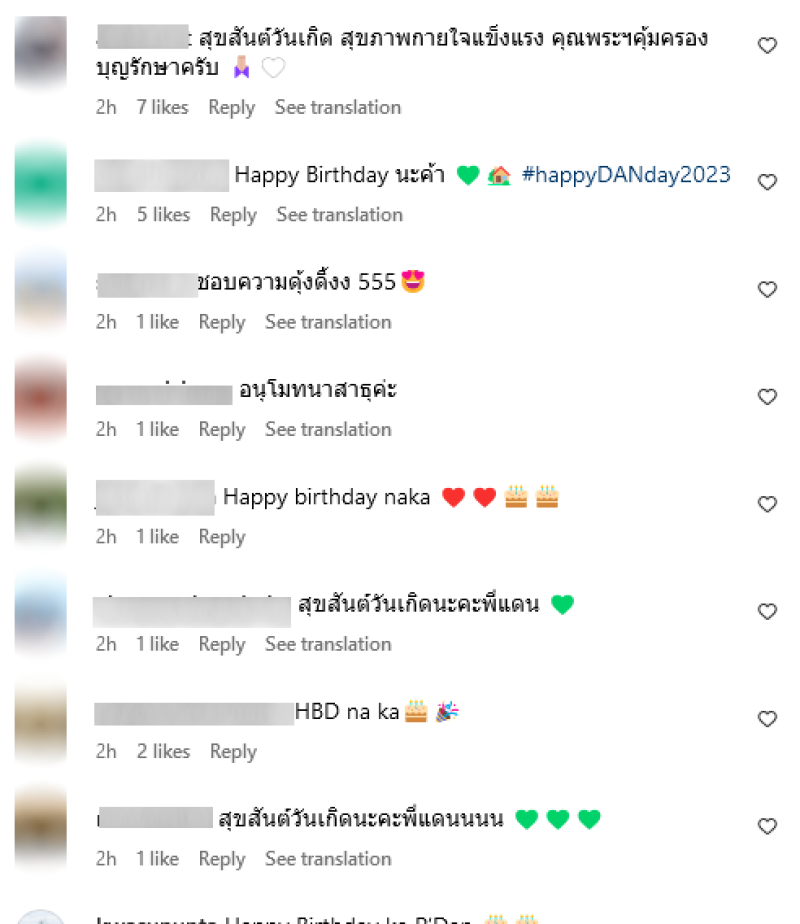Tap heart on the "อนุโมทนาสาธุค่ะ" comment
The image size is (800, 924).
click(x=767, y=397)
